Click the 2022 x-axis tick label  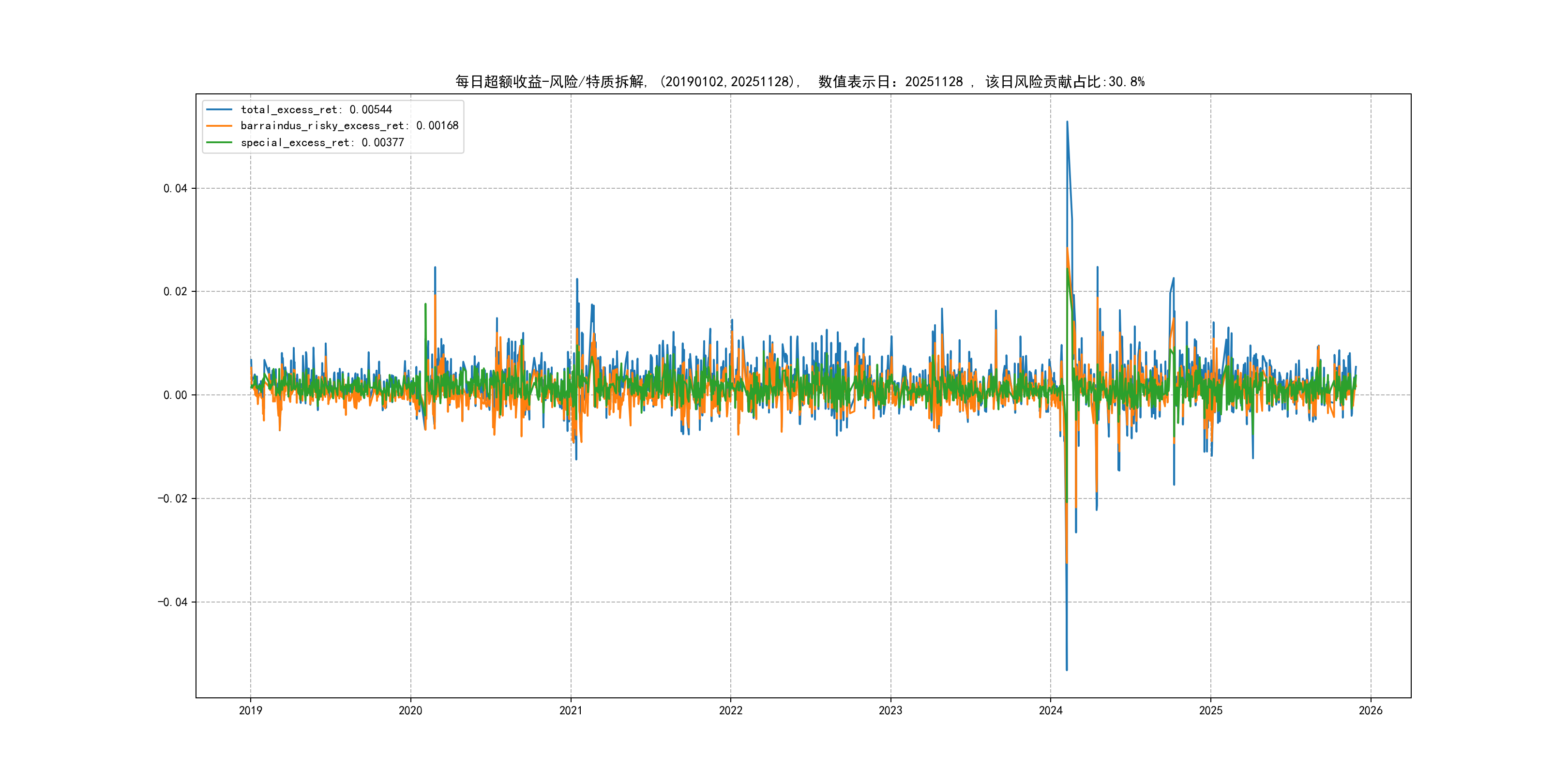pos(730,710)
